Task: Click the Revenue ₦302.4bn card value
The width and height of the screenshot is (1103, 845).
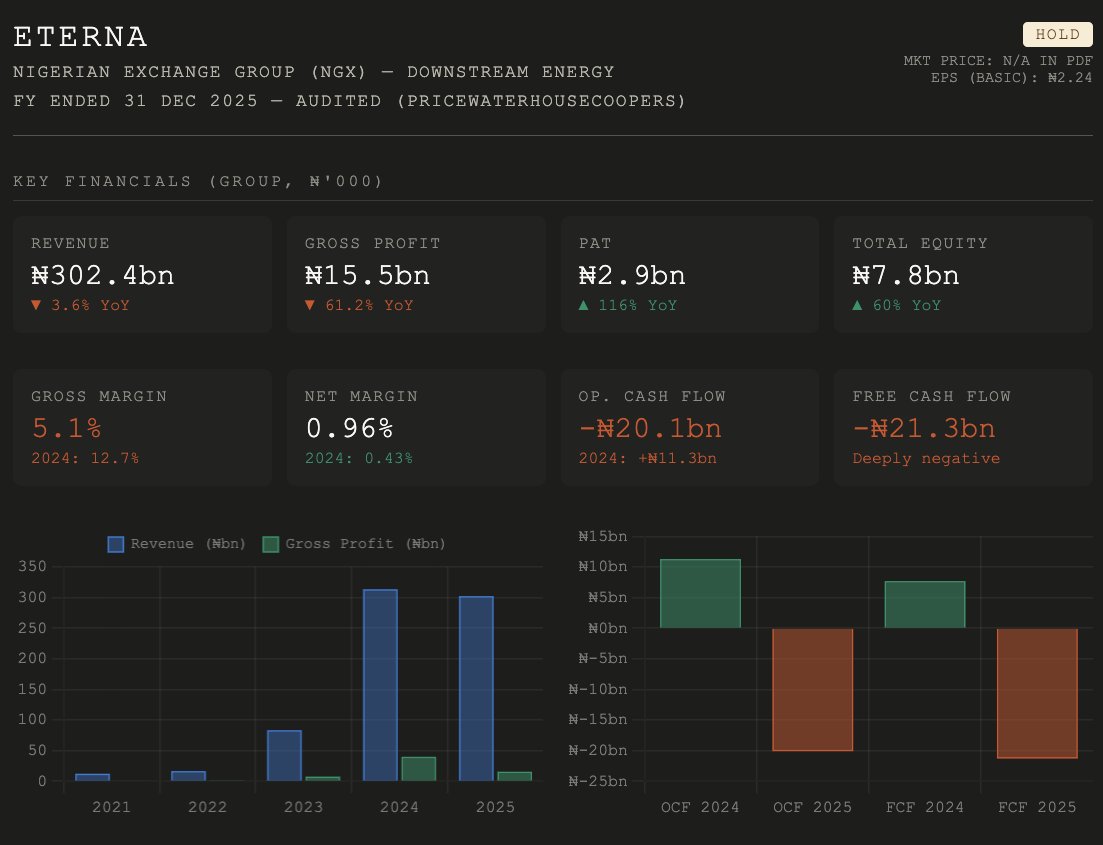Action: coord(103,275)
